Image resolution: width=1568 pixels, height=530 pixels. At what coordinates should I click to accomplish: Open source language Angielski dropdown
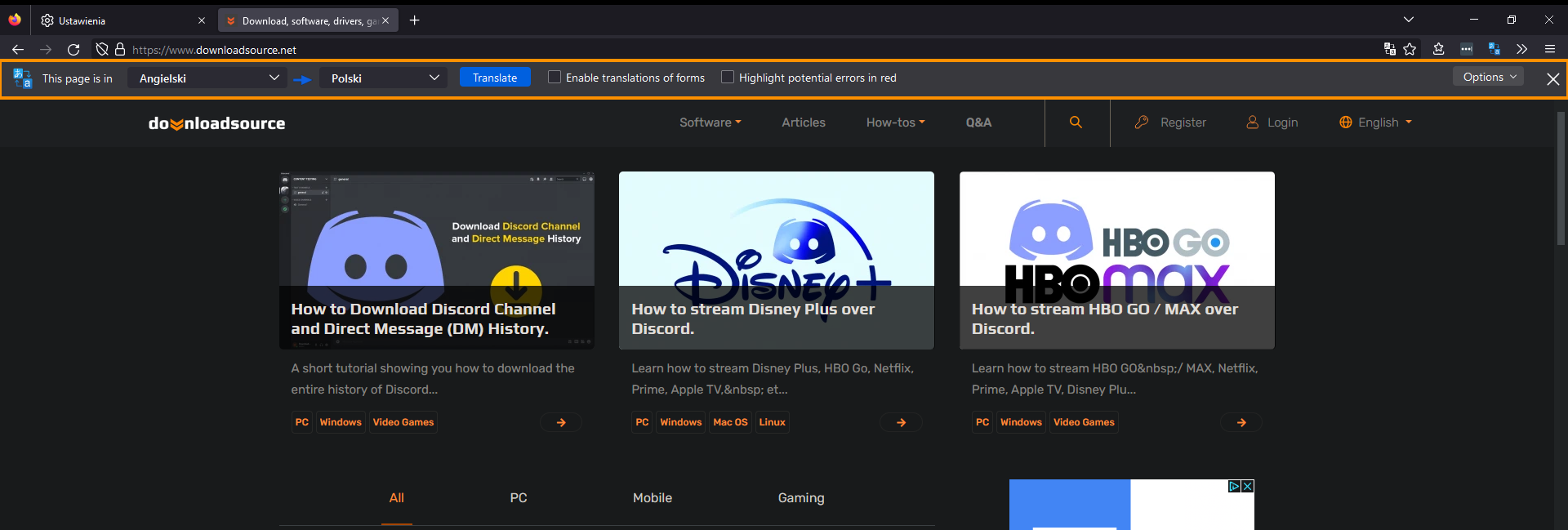coord(207,78)
